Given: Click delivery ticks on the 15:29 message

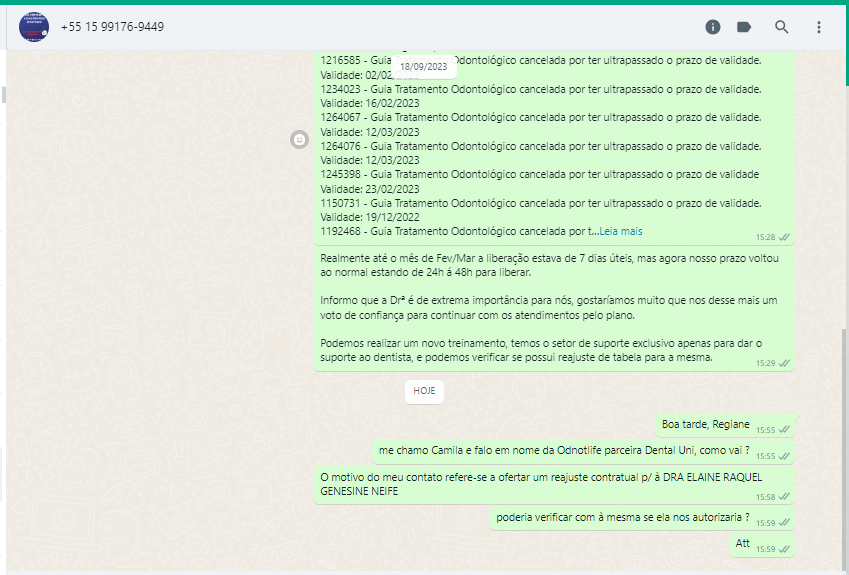Looking at the screenshot, I should (785, 363).
